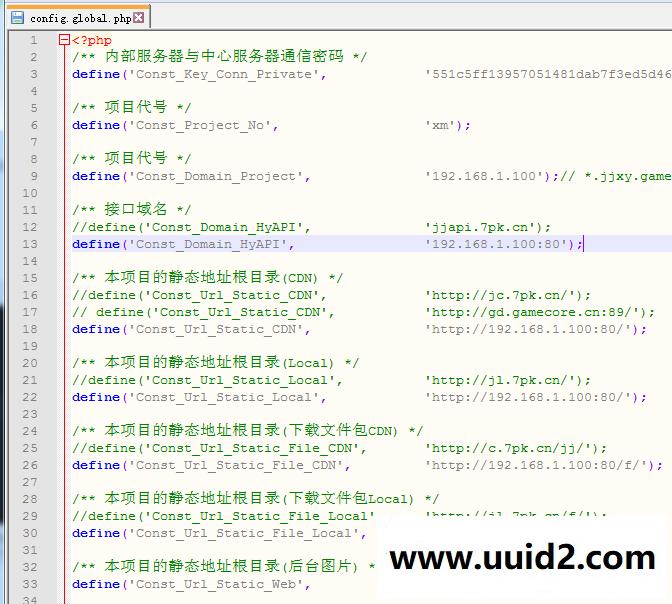The width and height of the screenshot is (672, 604).
Task: Click line number 13 in the margin
Action: pyautogui.click(x=33, y=244)
